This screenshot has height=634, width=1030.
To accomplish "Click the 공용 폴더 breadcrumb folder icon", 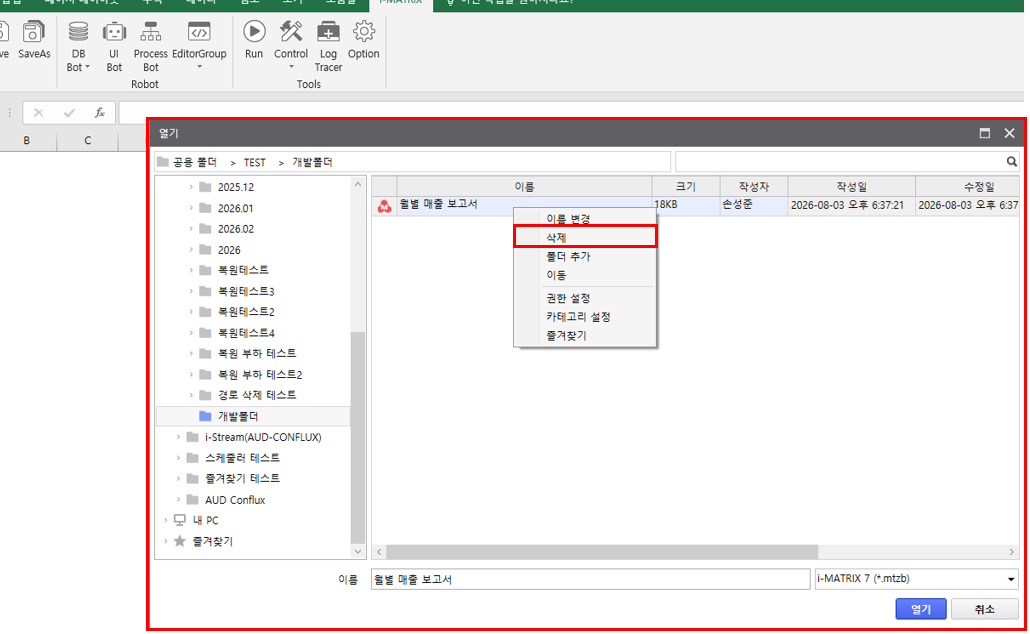I will [x=163, y=162].
